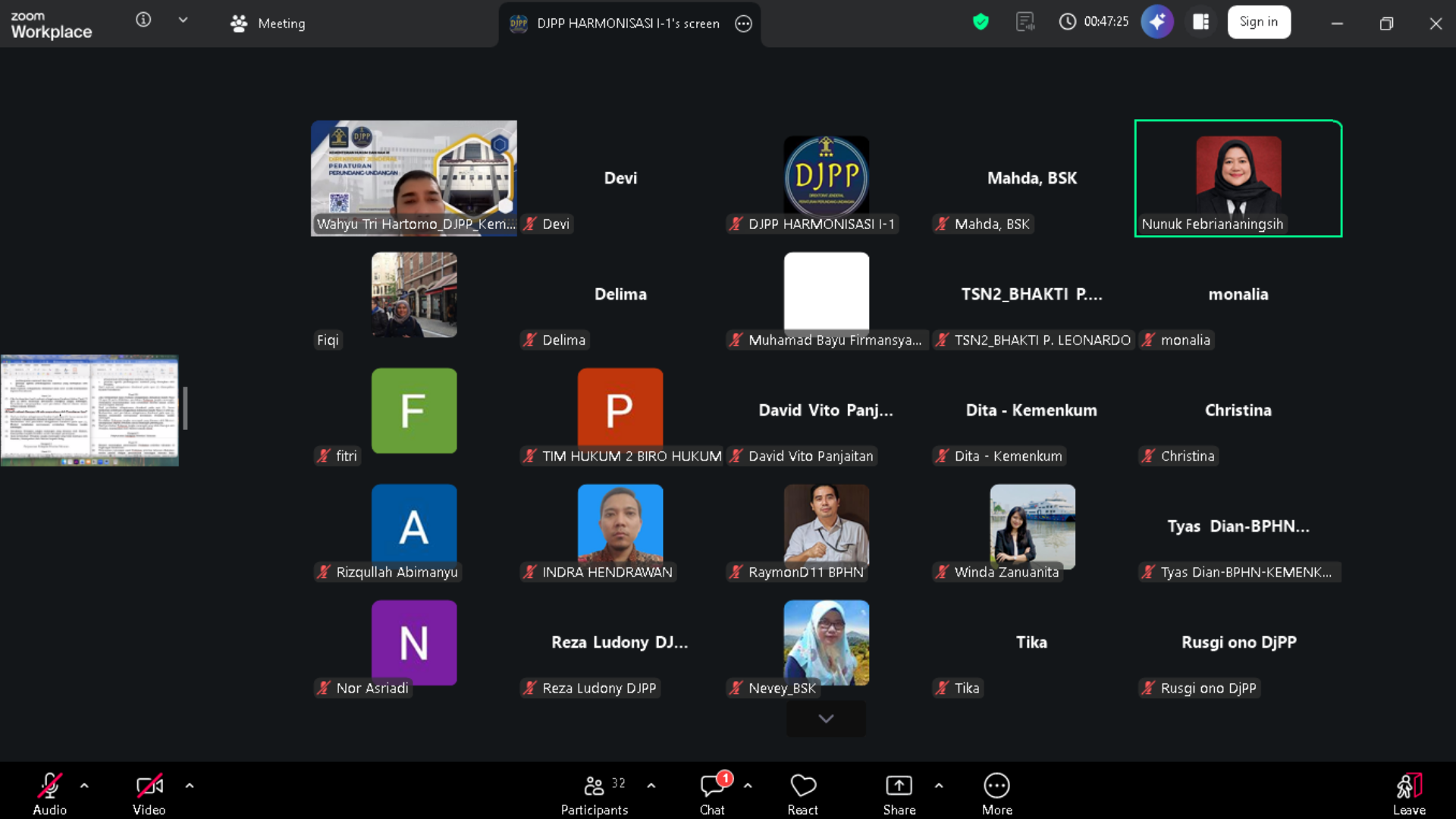Click the Sign in button

point(1259,22)
